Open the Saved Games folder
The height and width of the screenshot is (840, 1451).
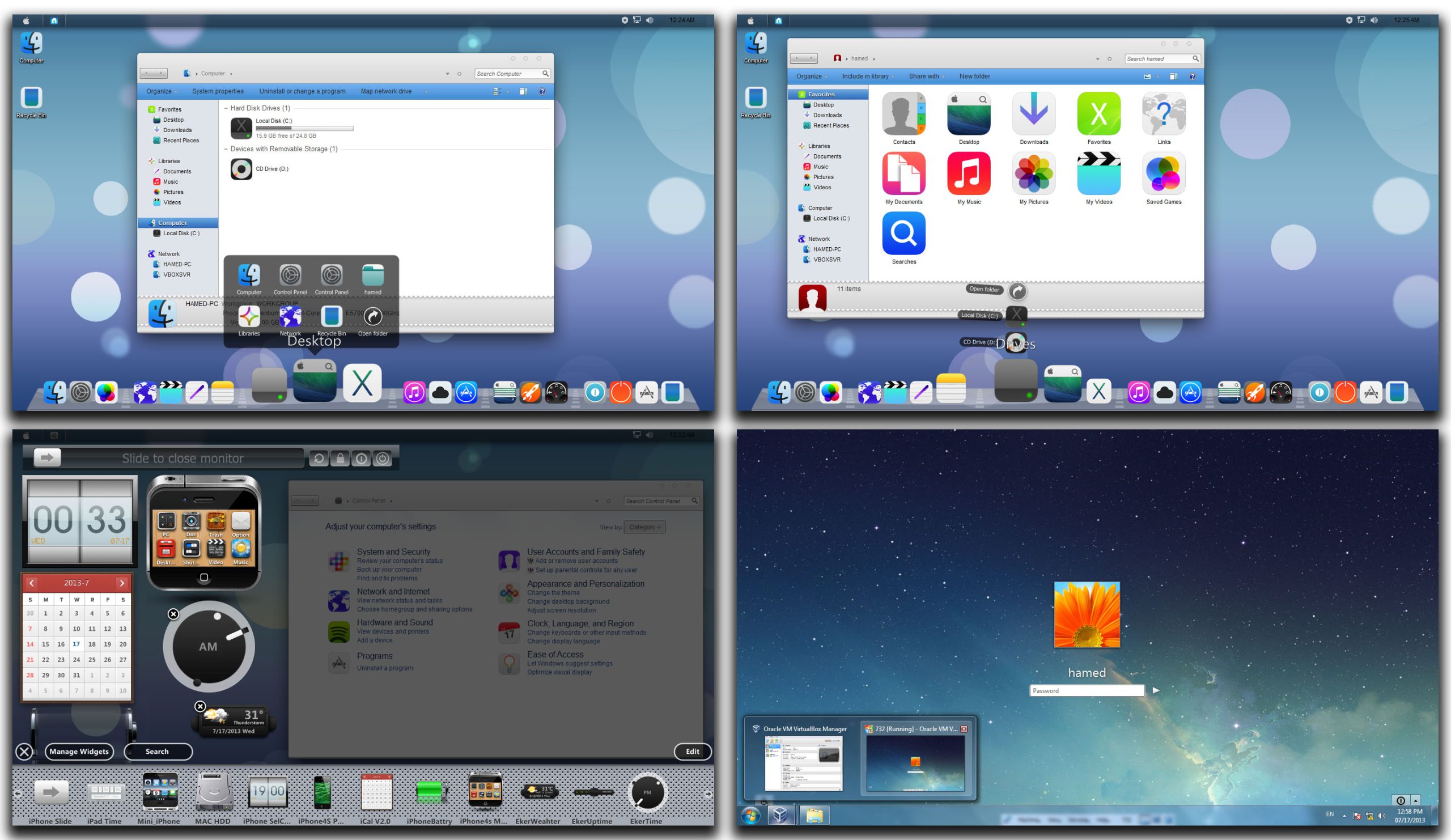coord(1163,174)
